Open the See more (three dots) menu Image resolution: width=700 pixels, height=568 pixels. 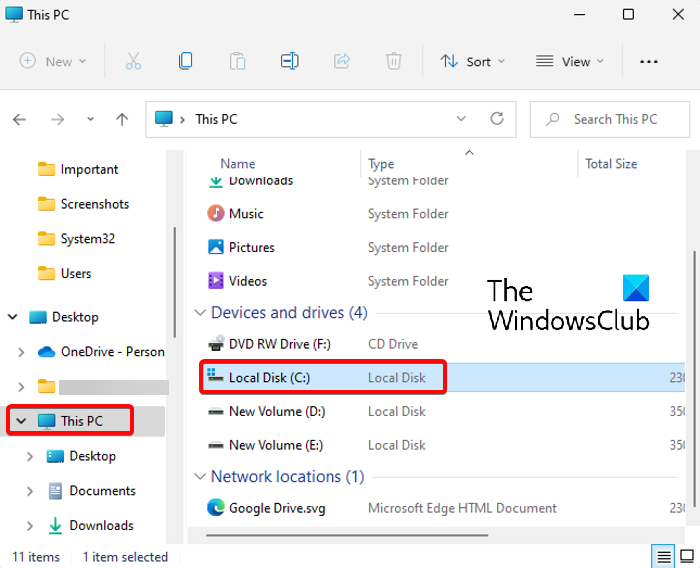click(x=649, y=62)
